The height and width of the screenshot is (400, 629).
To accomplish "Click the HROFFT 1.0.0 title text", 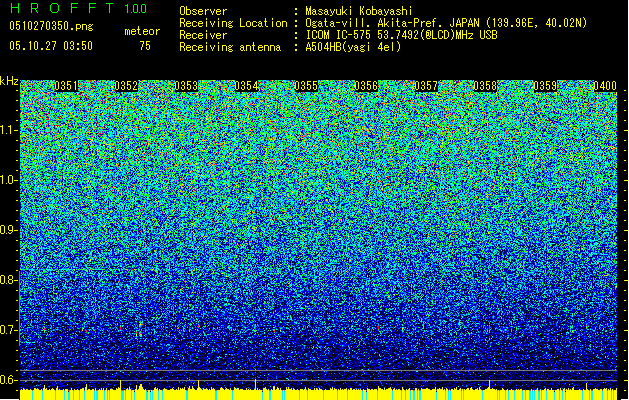I will pos(78,8).
